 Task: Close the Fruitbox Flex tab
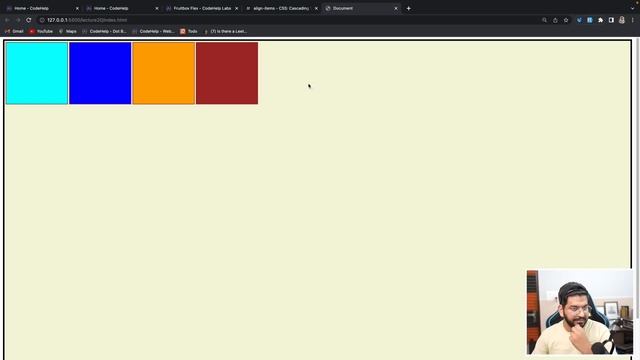tap(236, 8)
